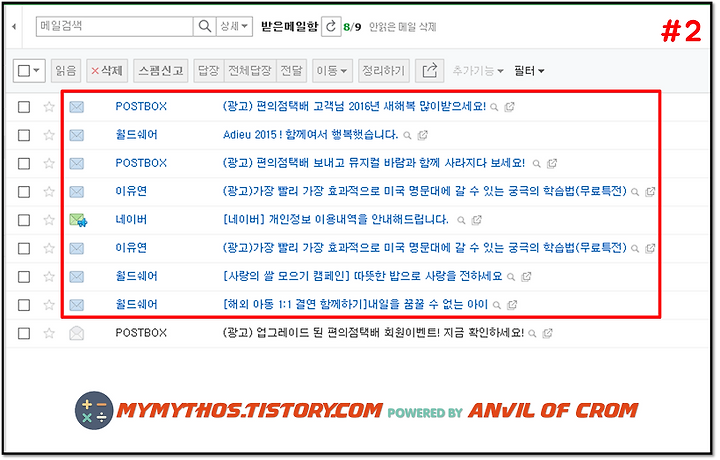Click envelope icon of 새해복 많이받으세요 mail
This screenshot has width=720, height=460.
77,107
